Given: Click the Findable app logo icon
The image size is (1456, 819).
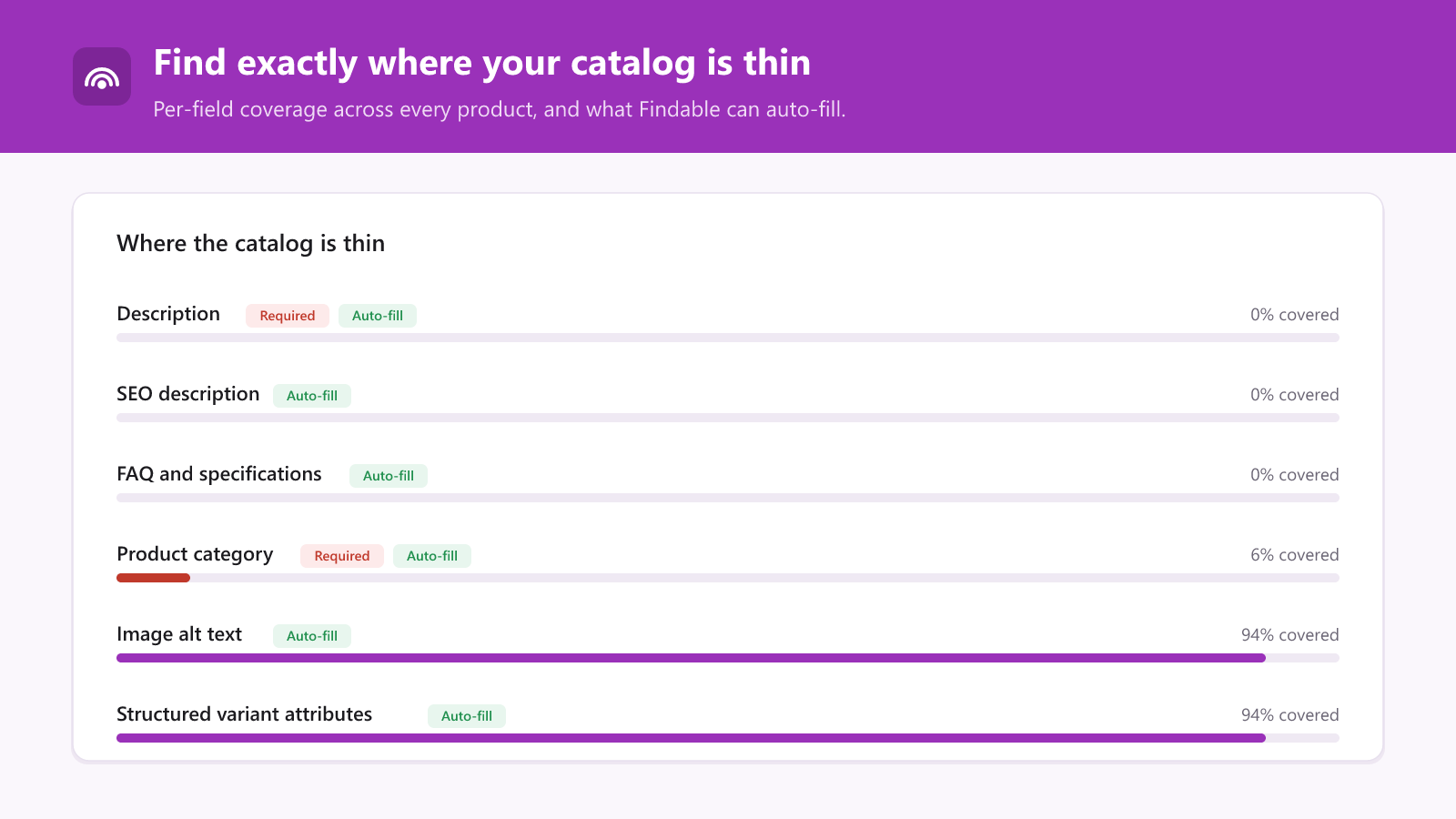Looking at the screenshot, I should point(102,76).
